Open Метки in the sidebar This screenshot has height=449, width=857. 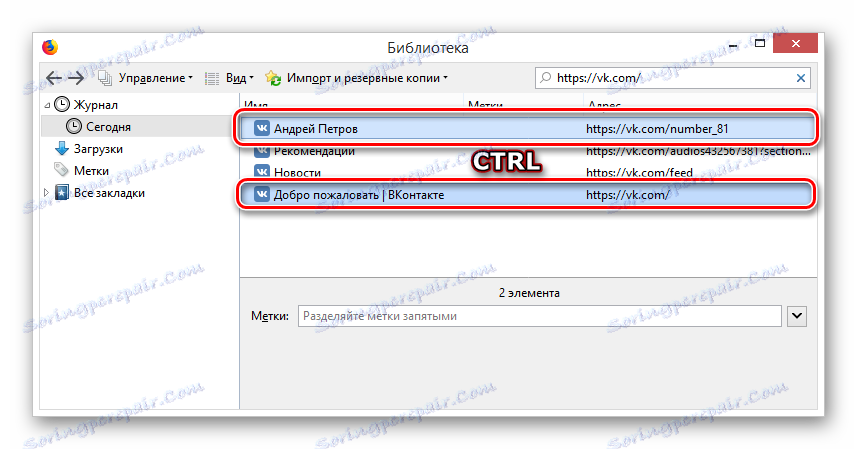click(91, 171)
